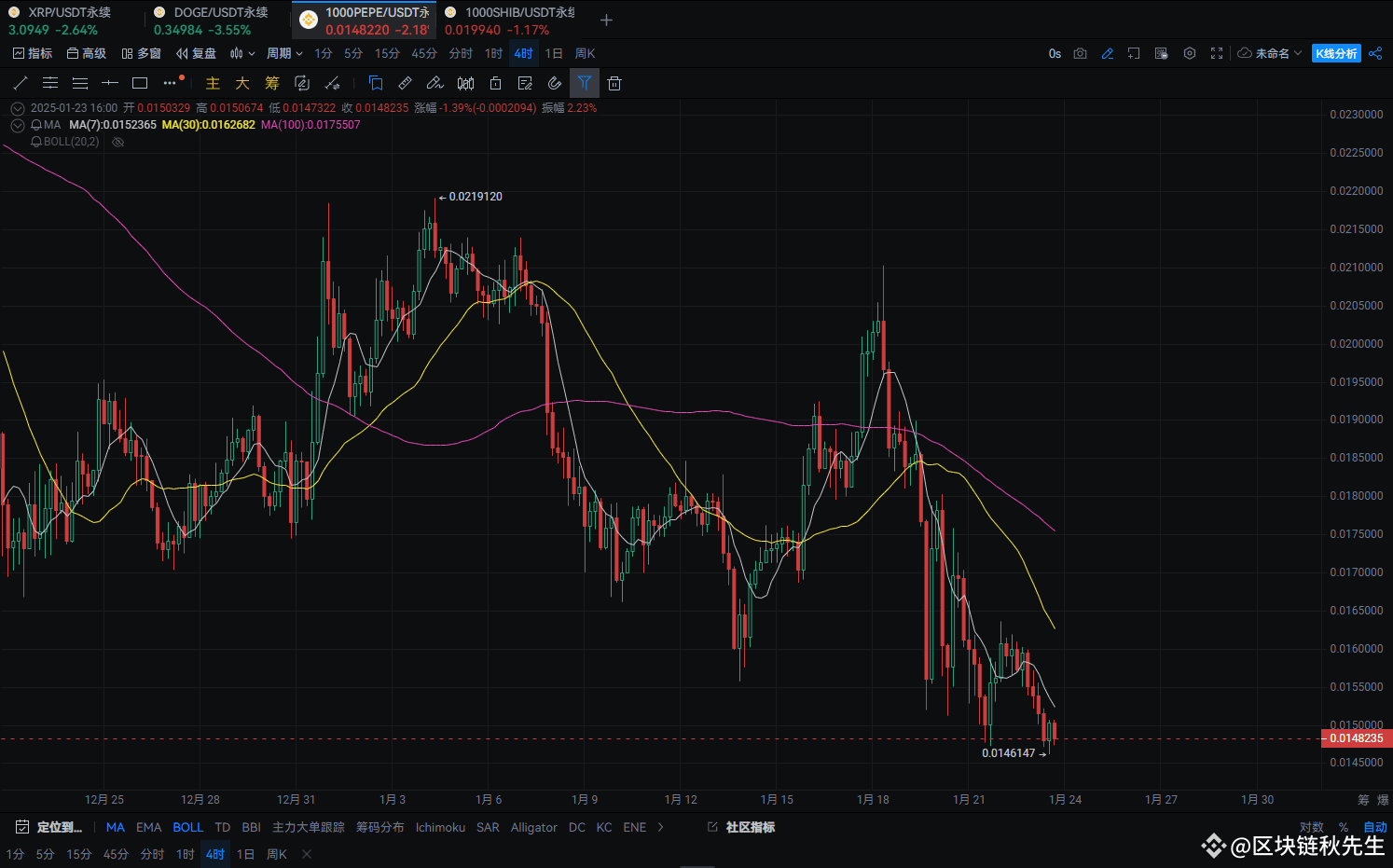The image size is (1393, 868).
Task: Collapse the MA indicator legend row
Action: click(x=18, y=125)
